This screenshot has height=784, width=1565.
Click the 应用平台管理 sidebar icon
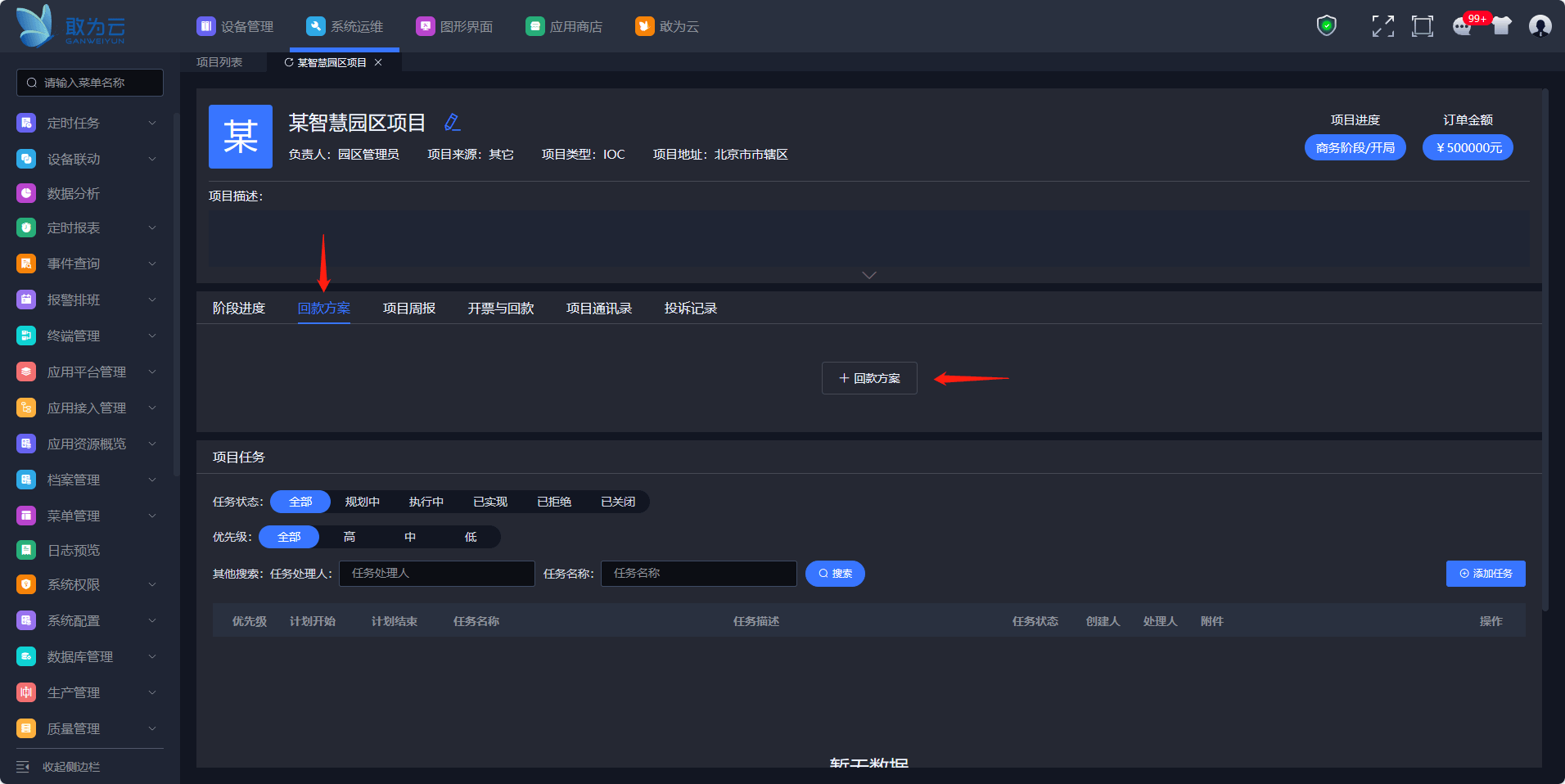pos(26,372)
